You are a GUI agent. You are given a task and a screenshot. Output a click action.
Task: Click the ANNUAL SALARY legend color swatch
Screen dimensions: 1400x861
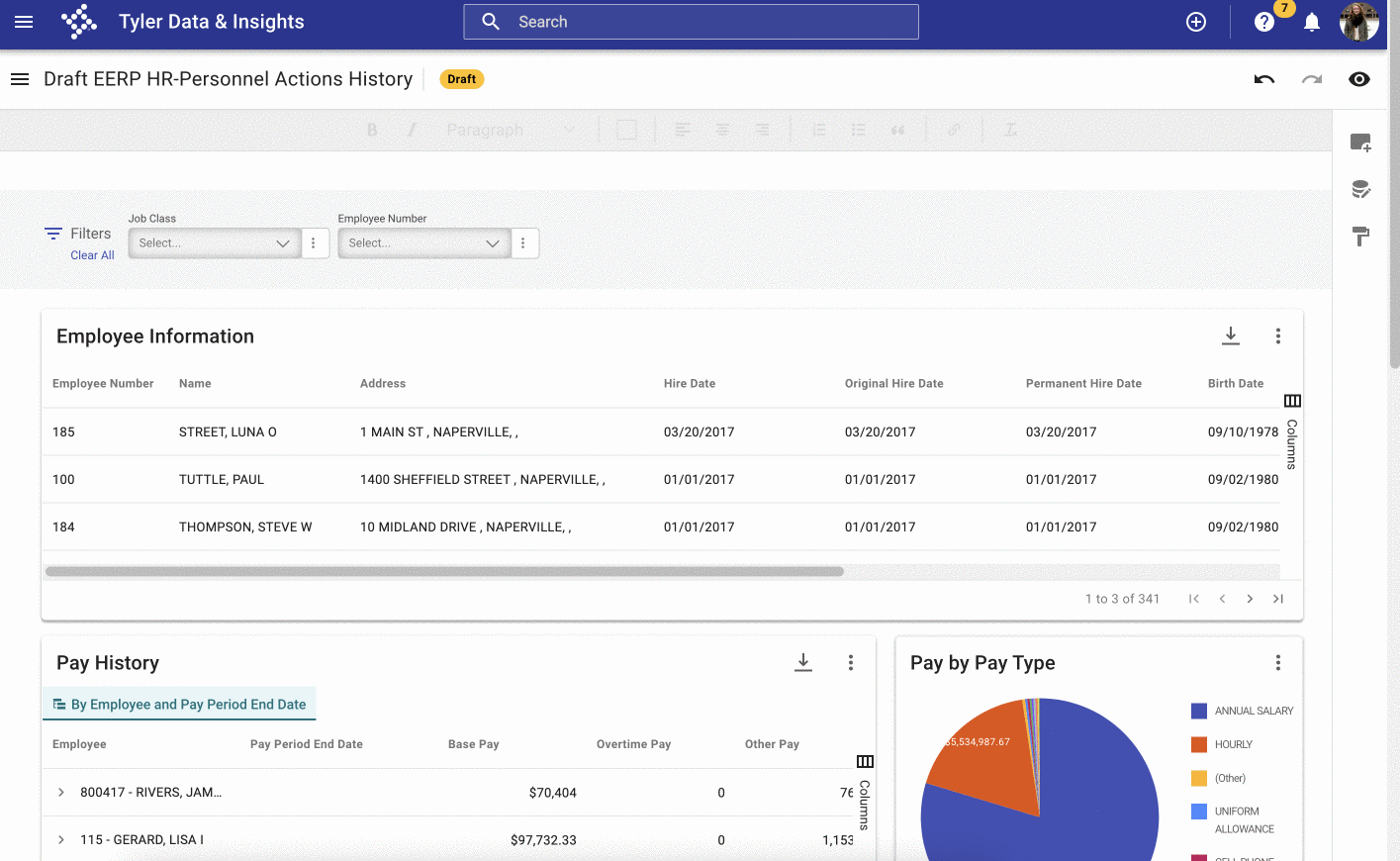click(1199, 711)
